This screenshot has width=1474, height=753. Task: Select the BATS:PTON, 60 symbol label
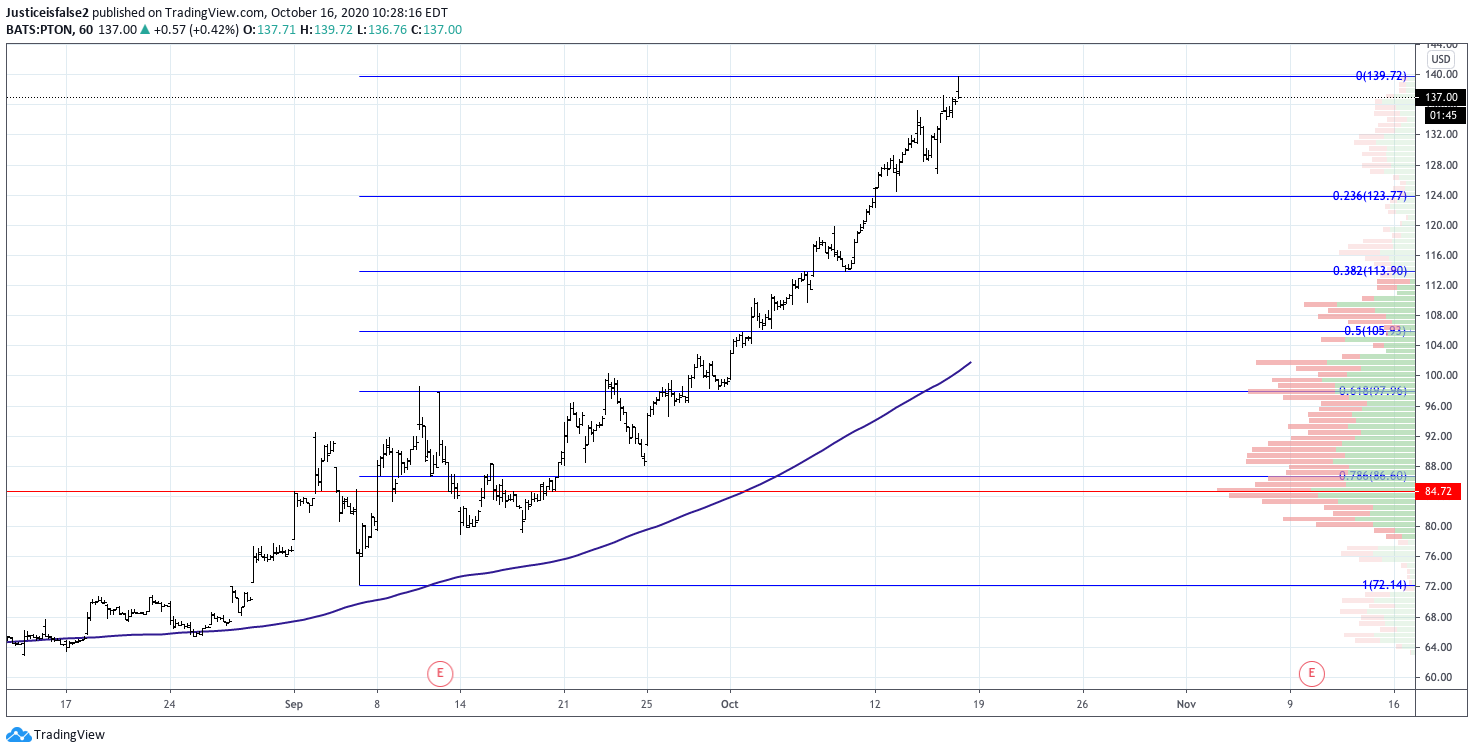[x=50, y=30]
